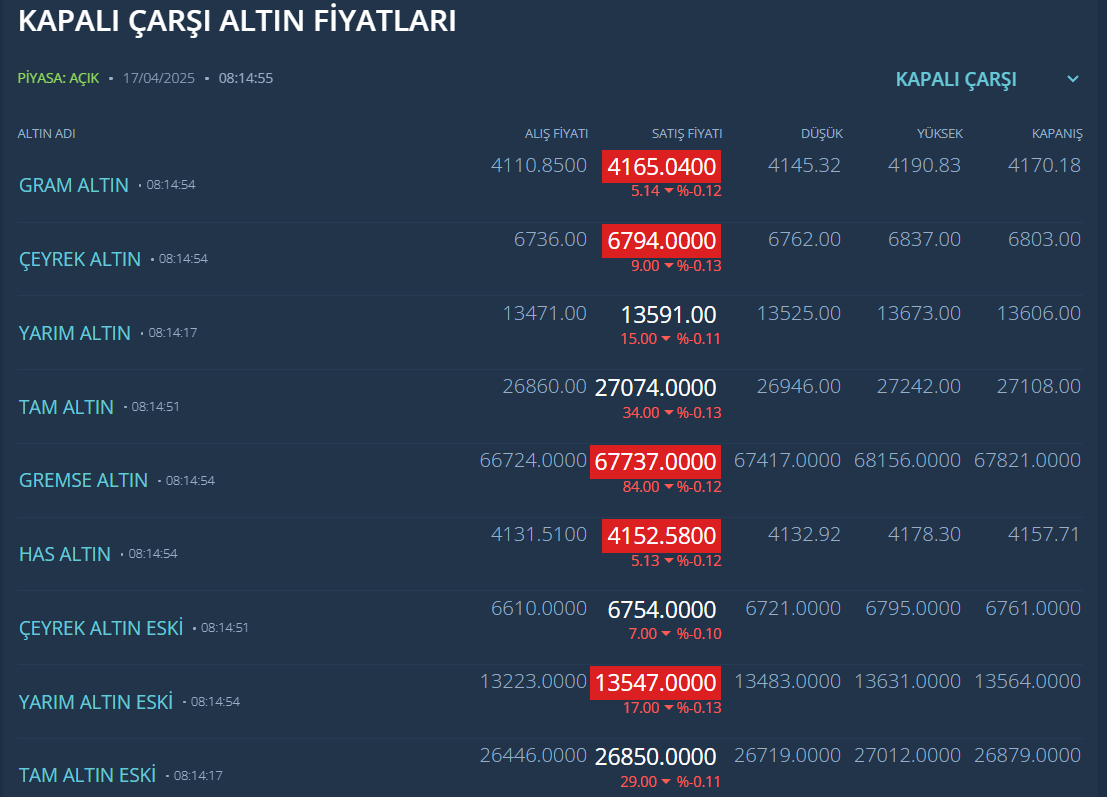Click GREMSE ALTIN highlighted price 67737.0000
Image resolution: width=1107 pixels, height=797 pixels.
(655, 462)
